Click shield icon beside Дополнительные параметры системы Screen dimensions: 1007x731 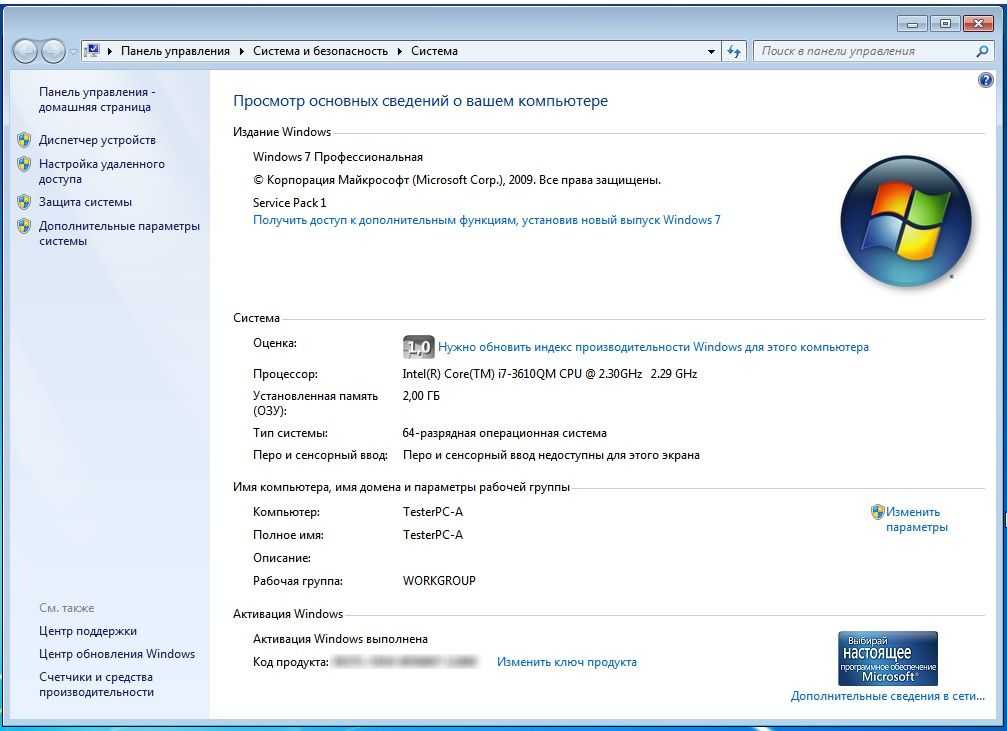(24, 225)
